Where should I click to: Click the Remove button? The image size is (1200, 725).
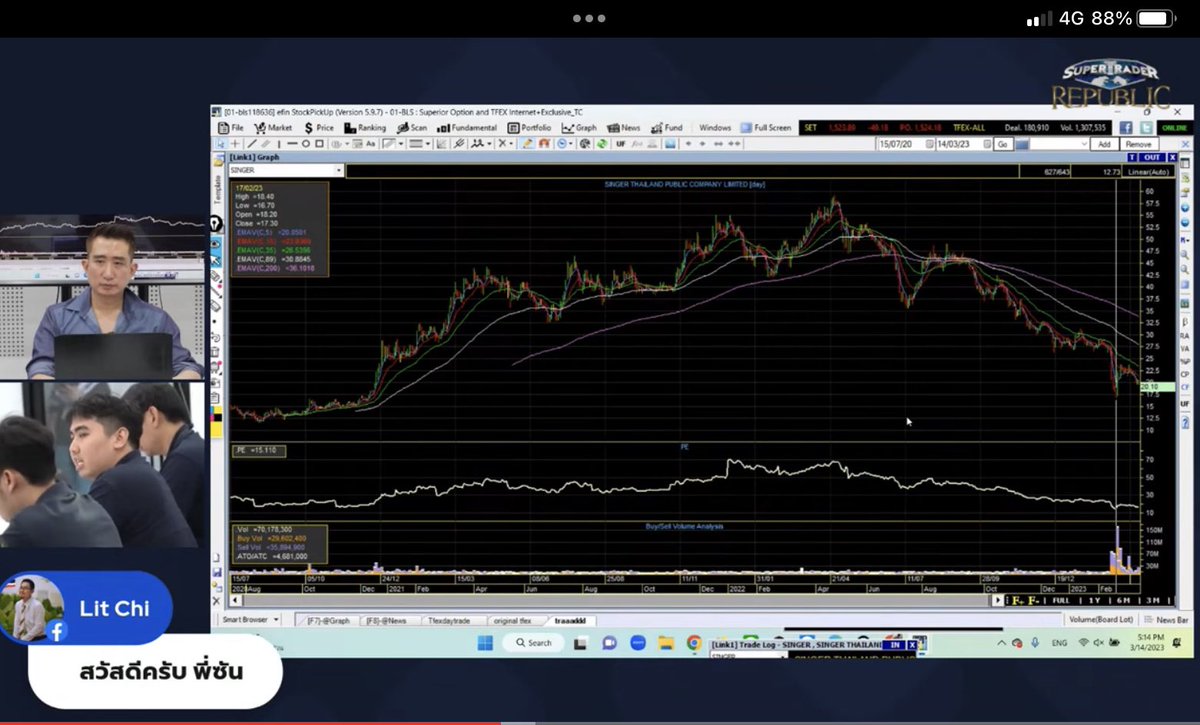click(x=1138, y=144)
